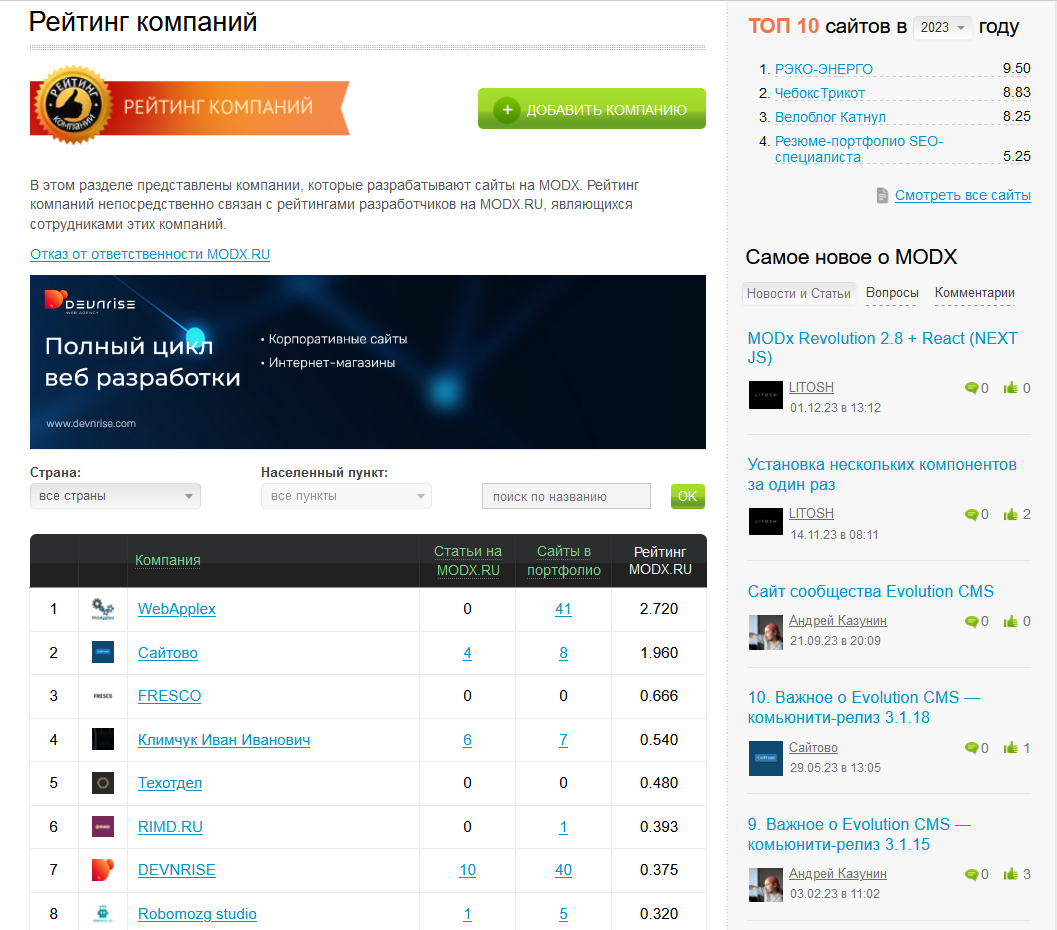
Task: Click comment icon on Evolution CMS community post
Action: tap(971, 621)
